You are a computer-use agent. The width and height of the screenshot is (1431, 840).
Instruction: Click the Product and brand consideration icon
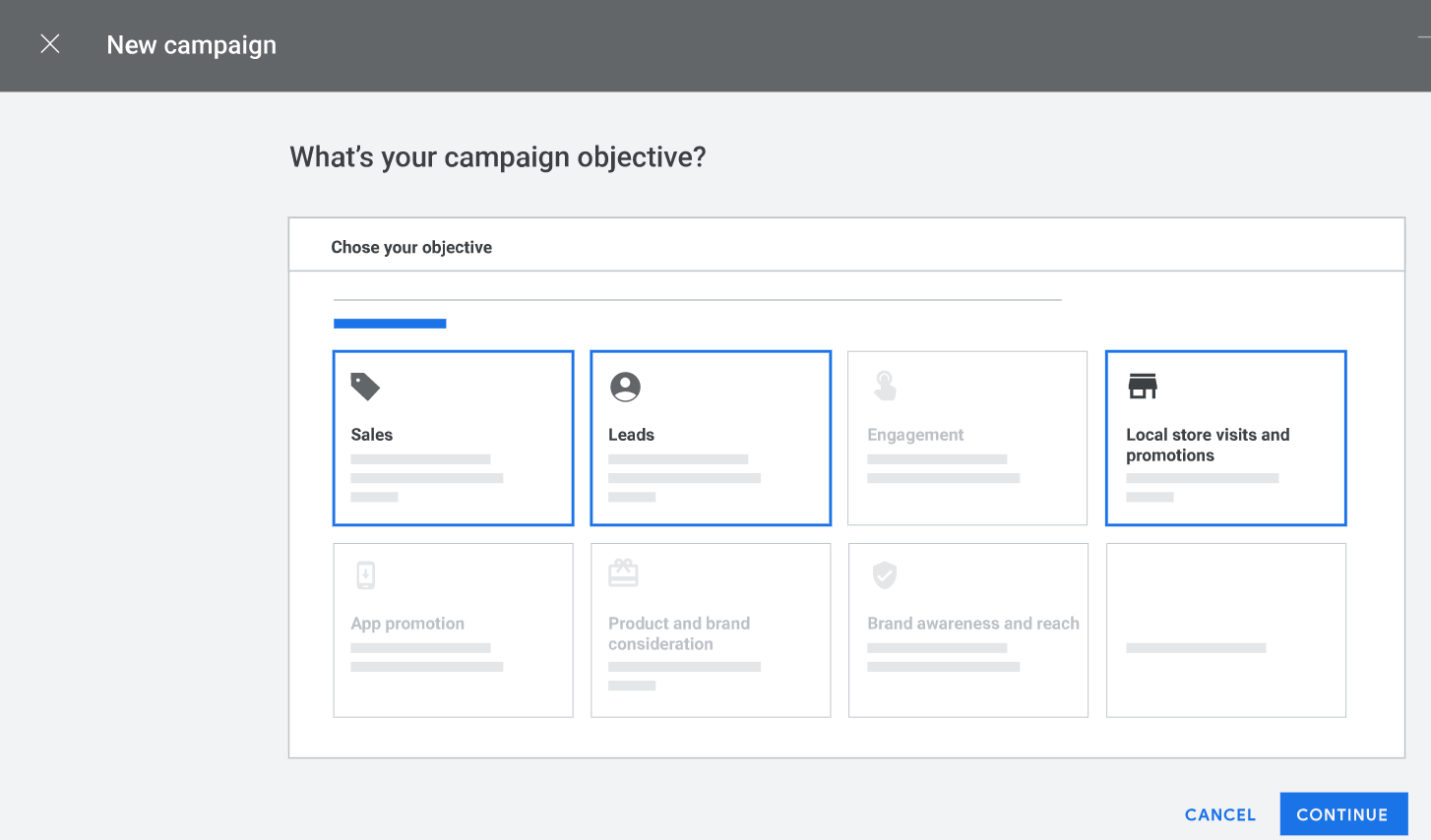point(623,572)
